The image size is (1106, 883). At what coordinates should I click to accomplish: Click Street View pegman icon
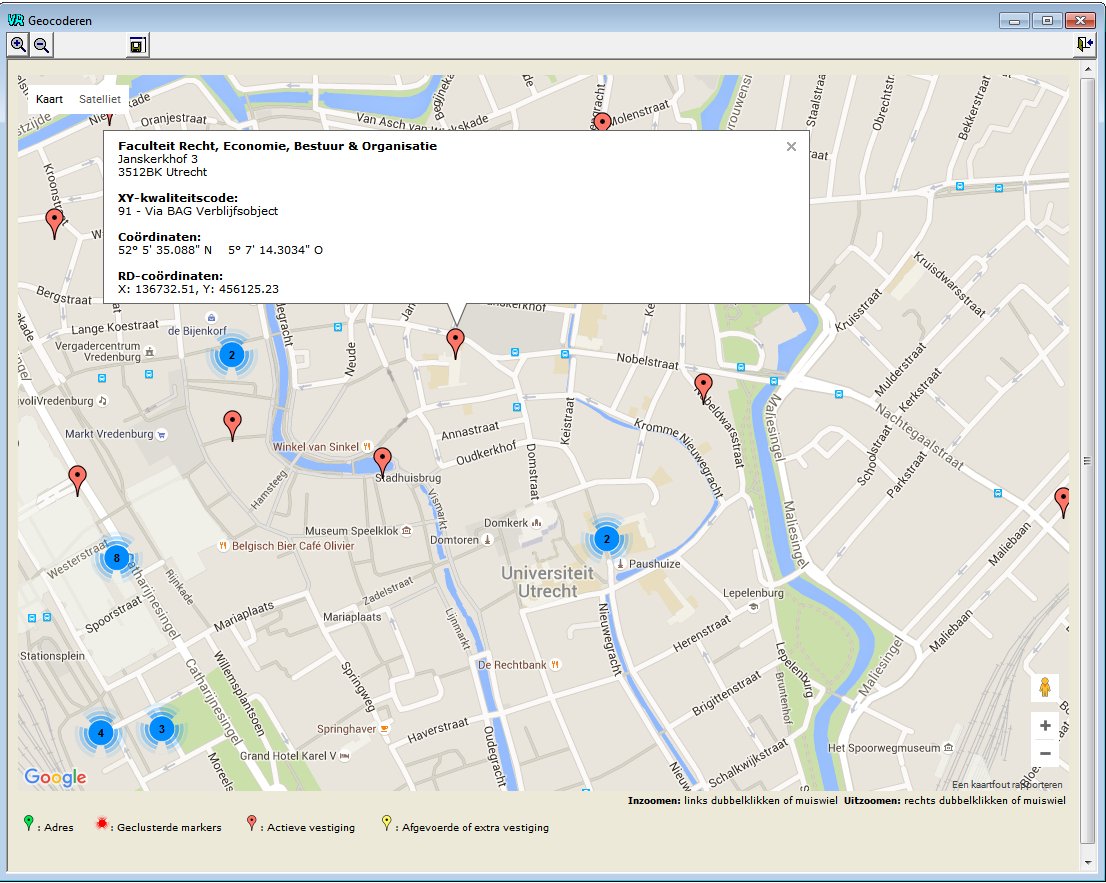[1045, 687]
